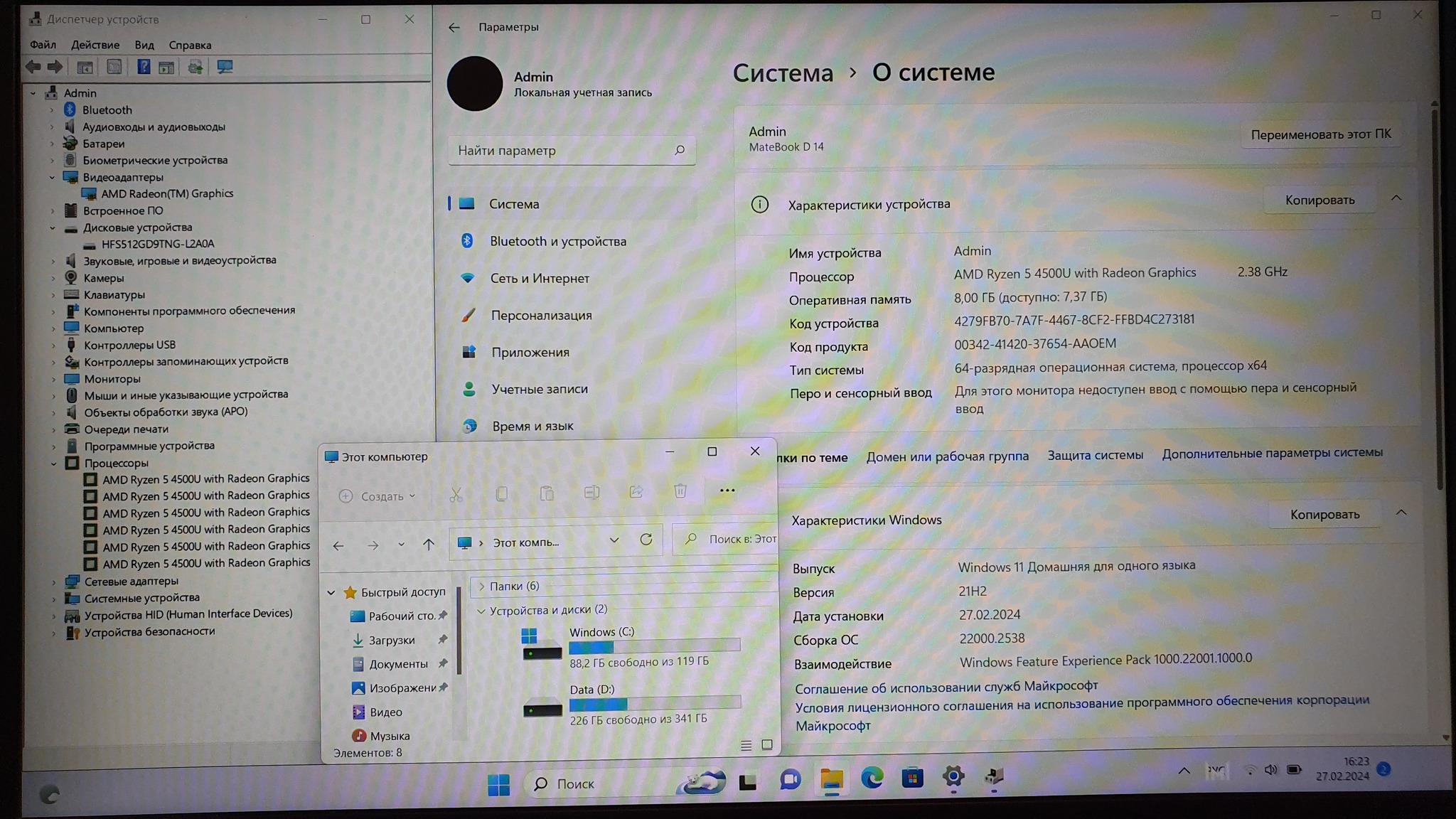The width and height of the screenshot is (1456, 819).
Task: Select Personalization in the Settings sidebar
Action: 540,315
